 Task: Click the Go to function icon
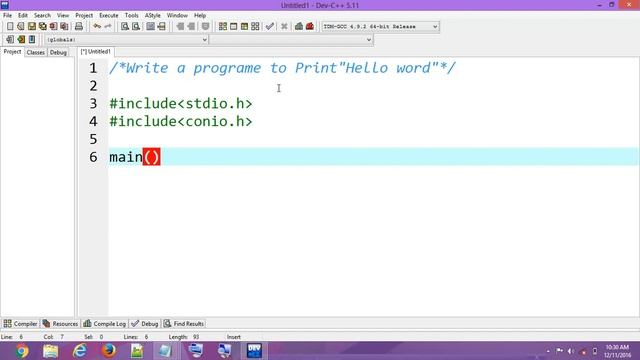click(x=151, y=27)
